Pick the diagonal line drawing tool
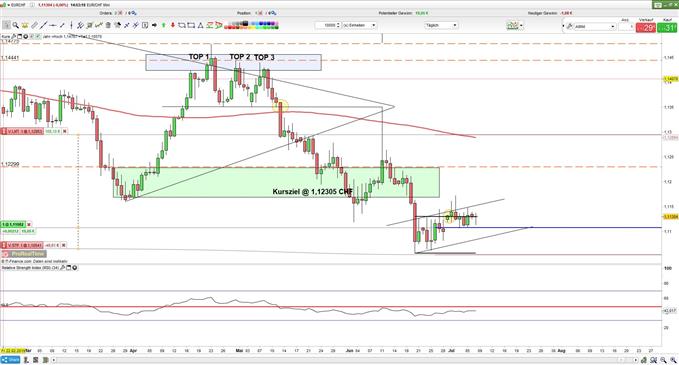This screenshot has height=365, width=679. click(x=43, y=26)
